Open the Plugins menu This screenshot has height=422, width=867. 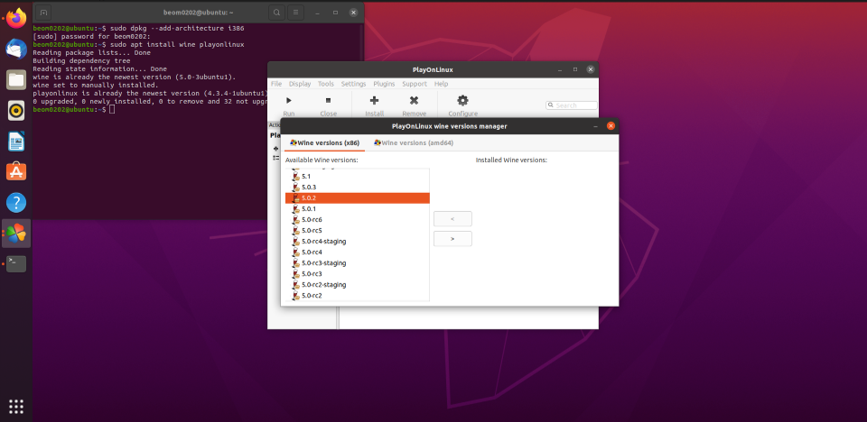tap(384, 84)
